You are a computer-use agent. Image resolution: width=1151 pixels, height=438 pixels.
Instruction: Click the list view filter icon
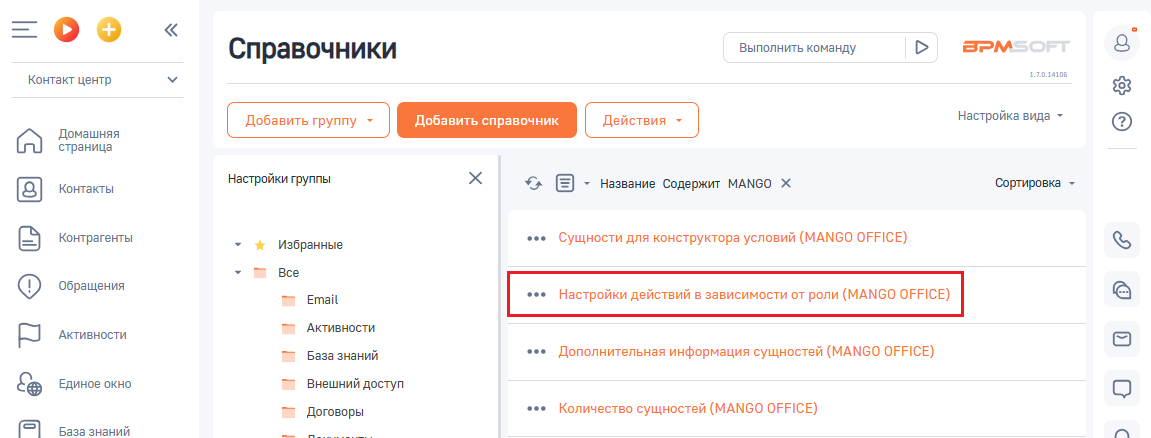click(564, 183)
